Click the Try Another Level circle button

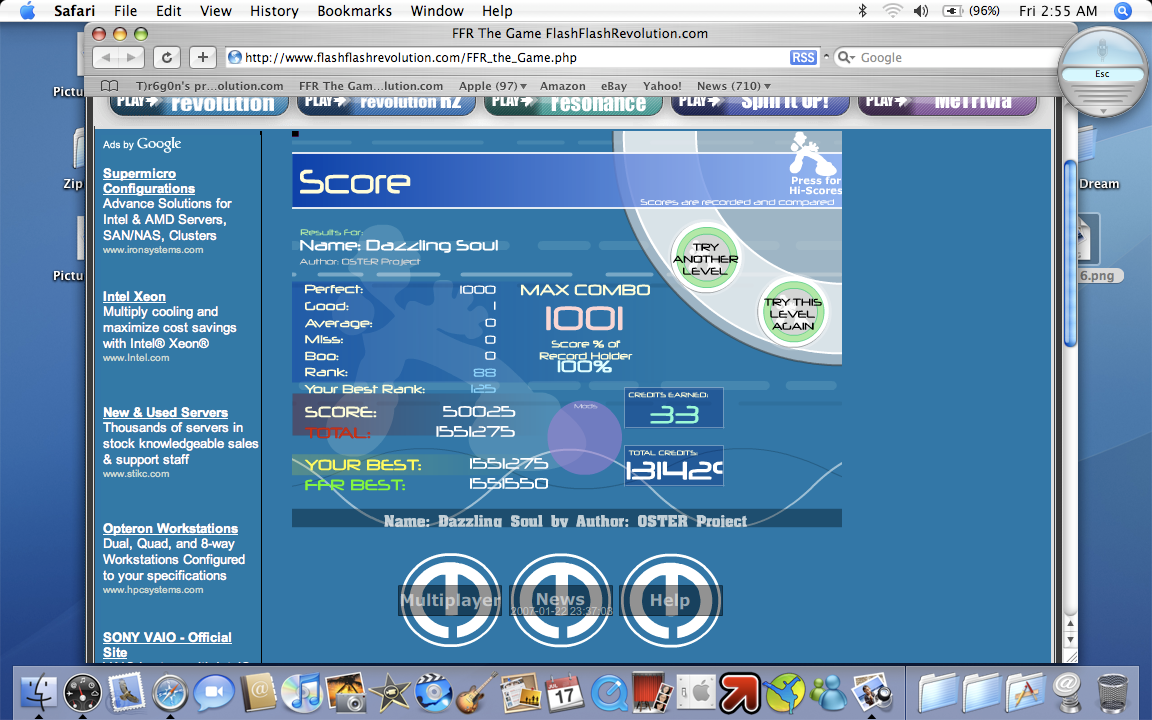click(x=705, y=258)
